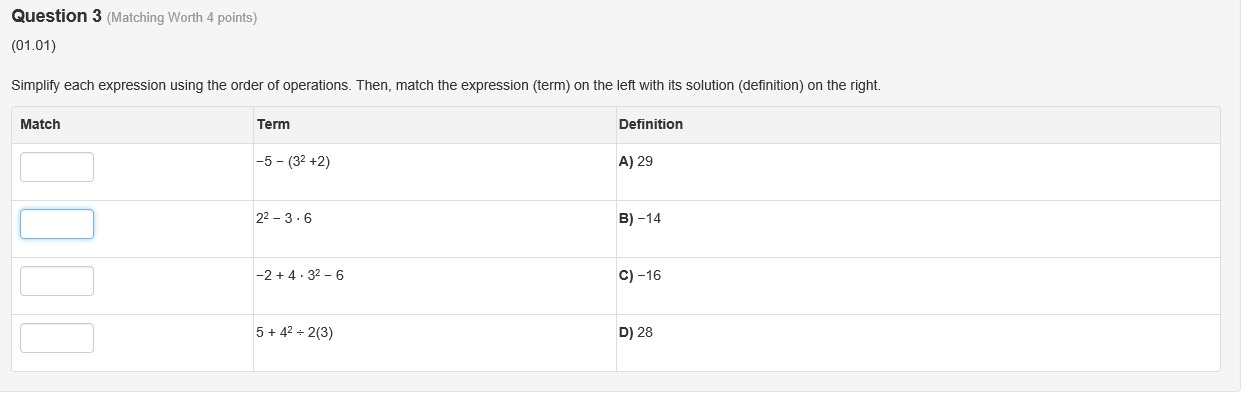Select the match box for −2 + 4 · 3² − 6

point(57,281)
